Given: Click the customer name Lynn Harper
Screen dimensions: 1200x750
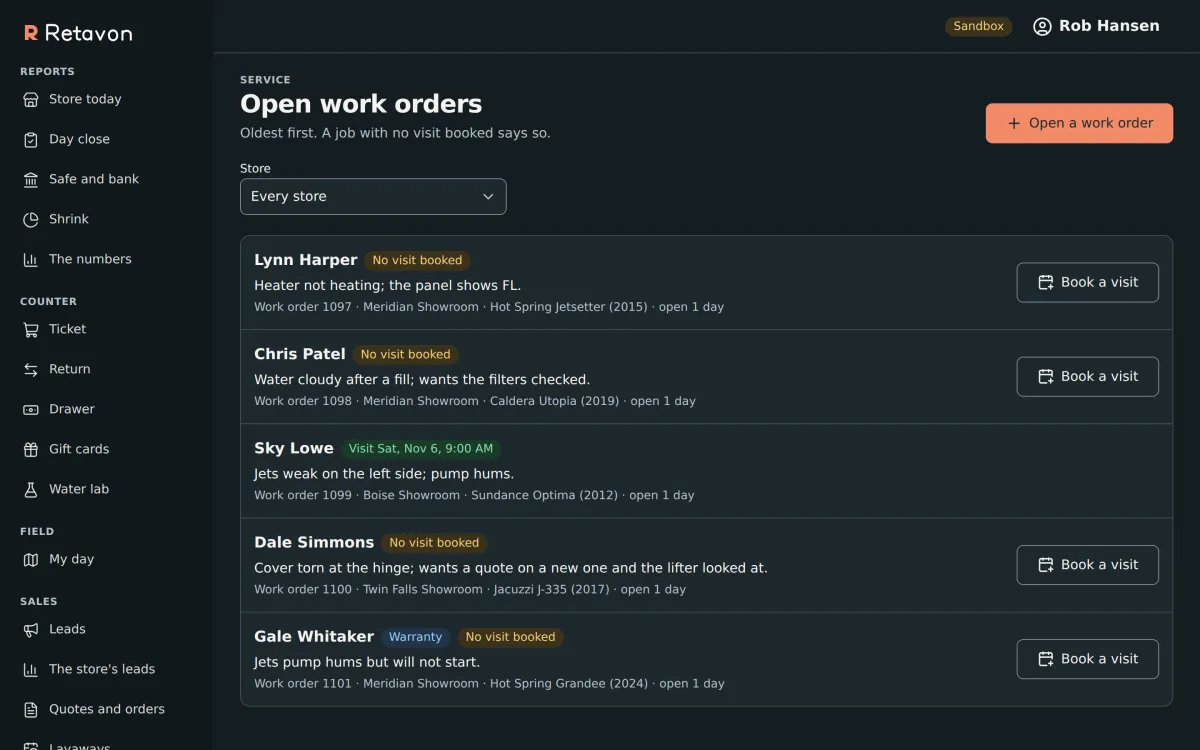Looking at the screenshot, I should point(305,260).
